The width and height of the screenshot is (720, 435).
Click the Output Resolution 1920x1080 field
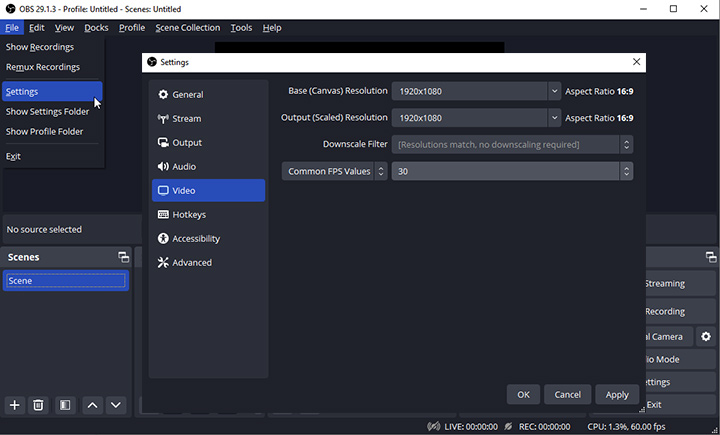click(469, 118)
